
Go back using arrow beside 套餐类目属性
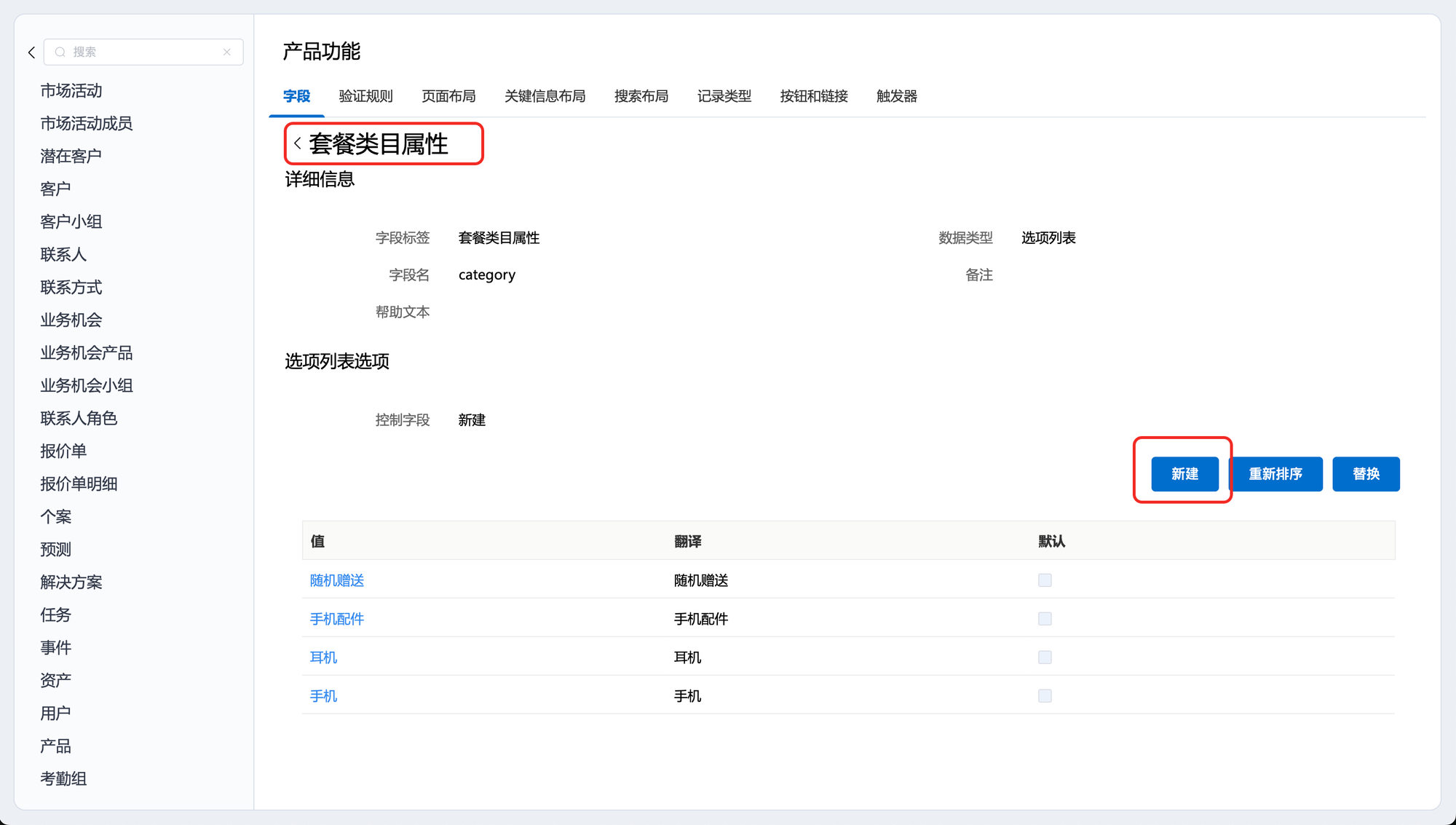[297, 143]
